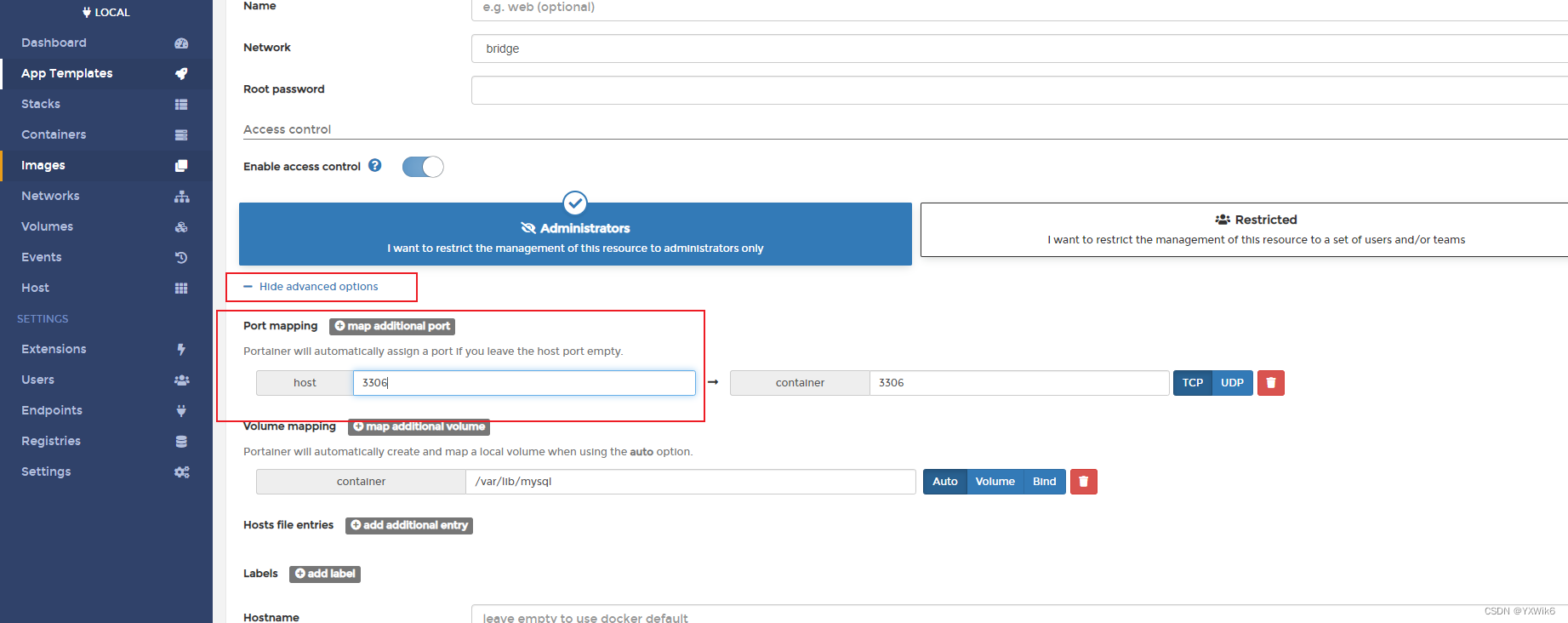Open the Registries settings page
This screenshot has width=1568, height=623.
(106, 441)
